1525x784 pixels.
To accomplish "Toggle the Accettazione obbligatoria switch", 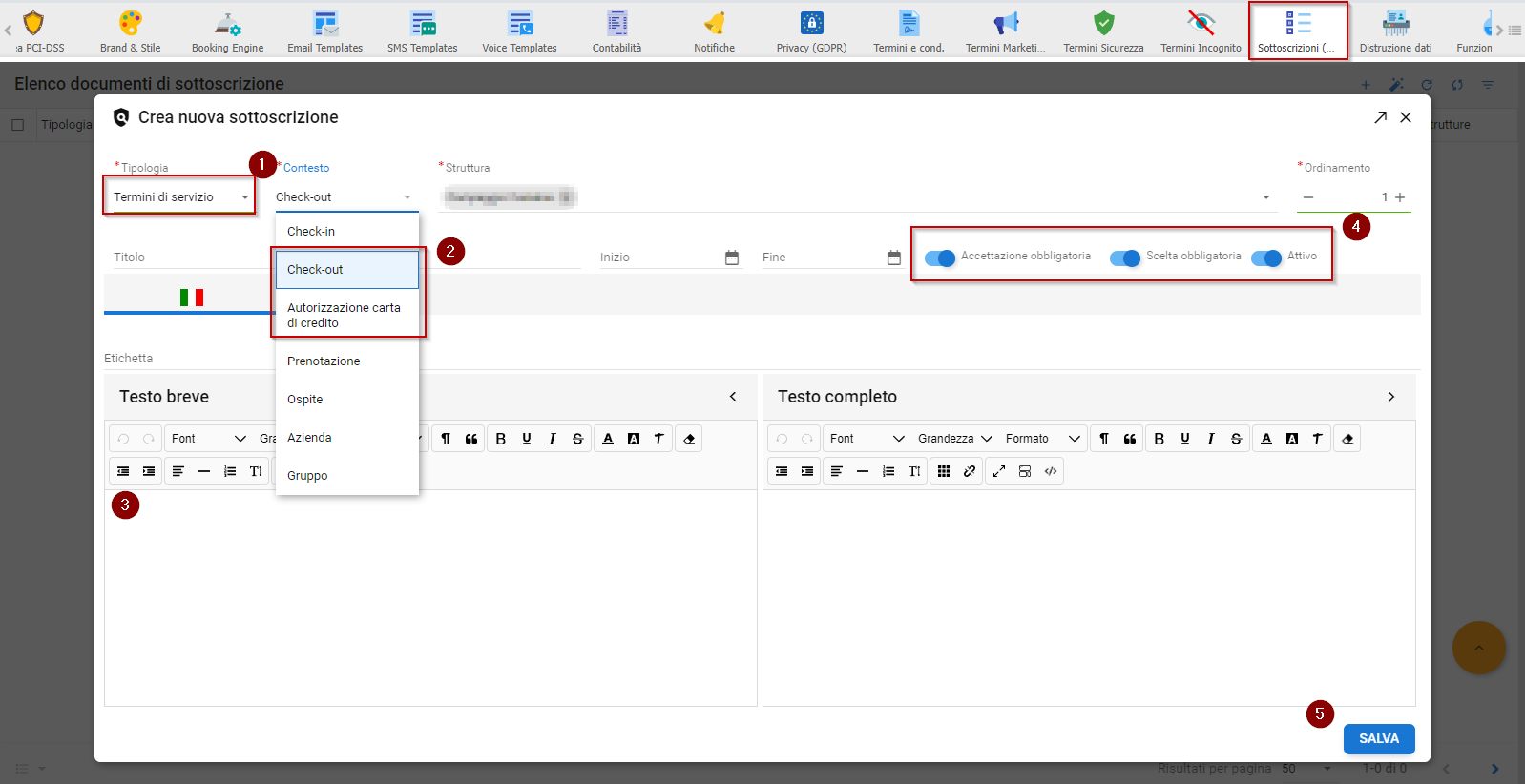I will (940, 258).
